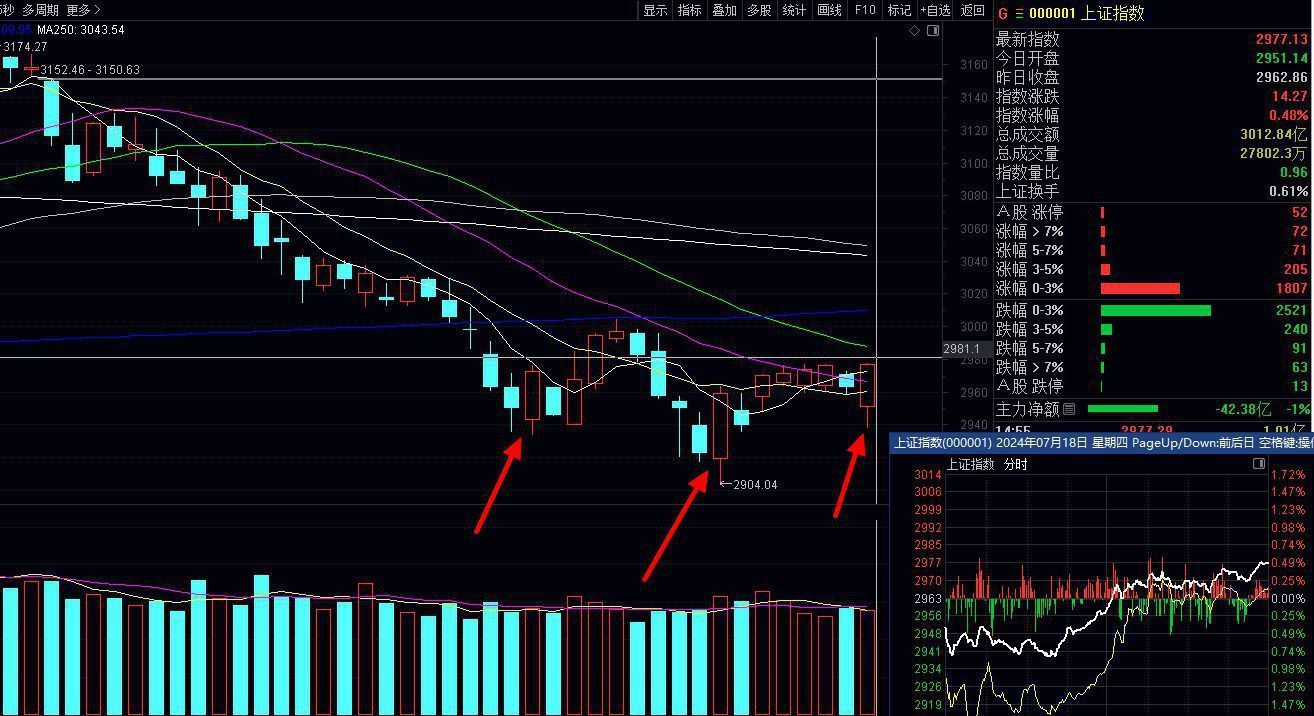Open the 多周期 dropdown
Image resolution: width=1314 pixels, height=716 pixels.
tap(40, 10)
